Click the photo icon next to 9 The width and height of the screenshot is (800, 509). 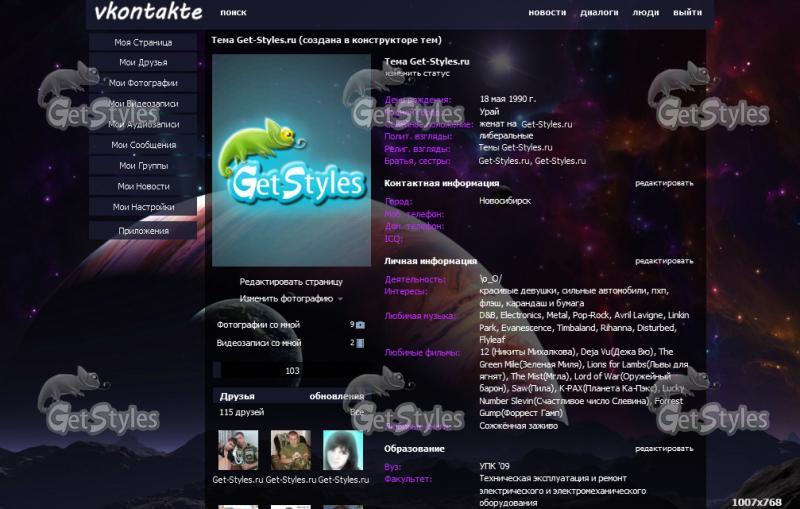360,325
